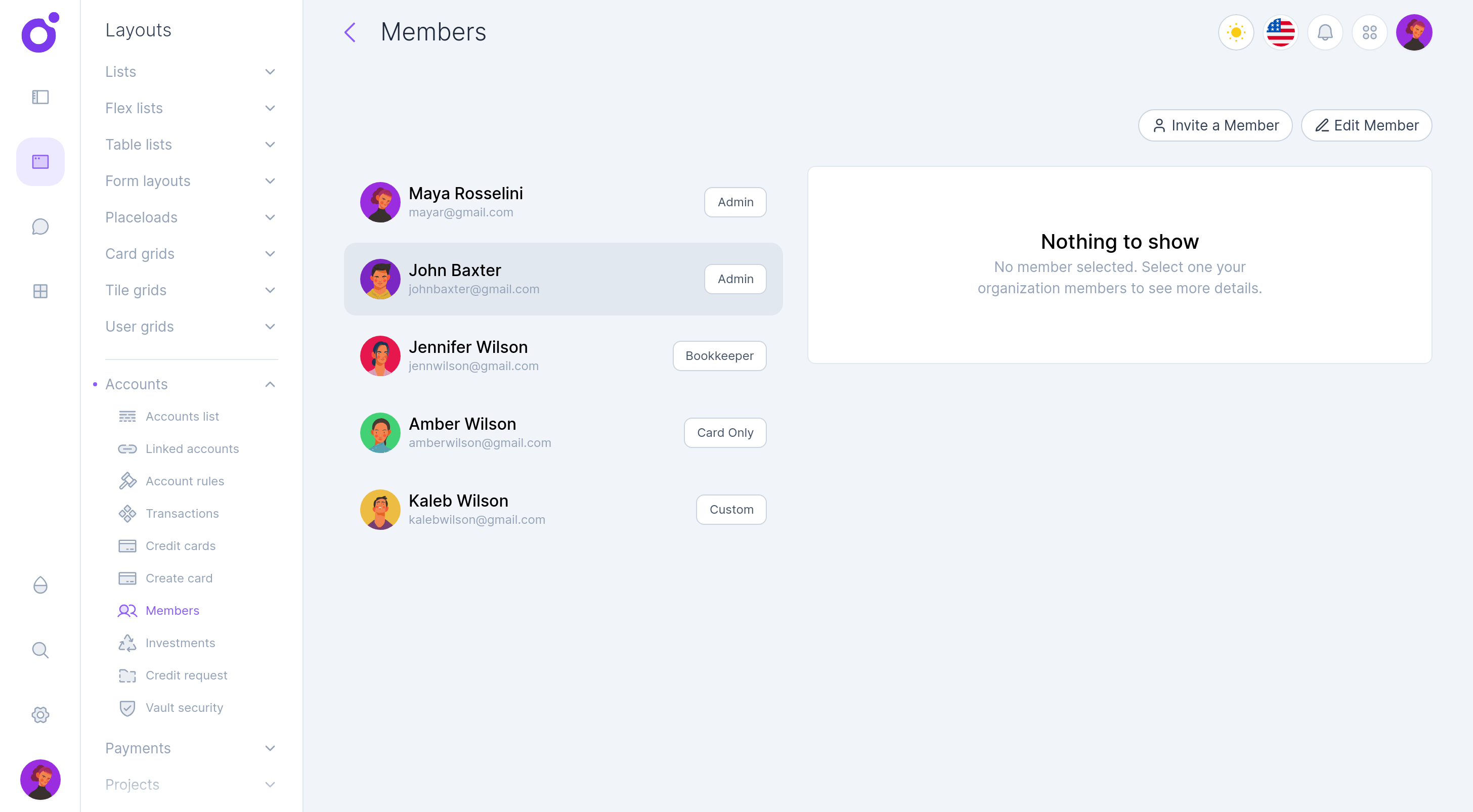Open the chat panel in the left rail

click(x=40, y=227)
